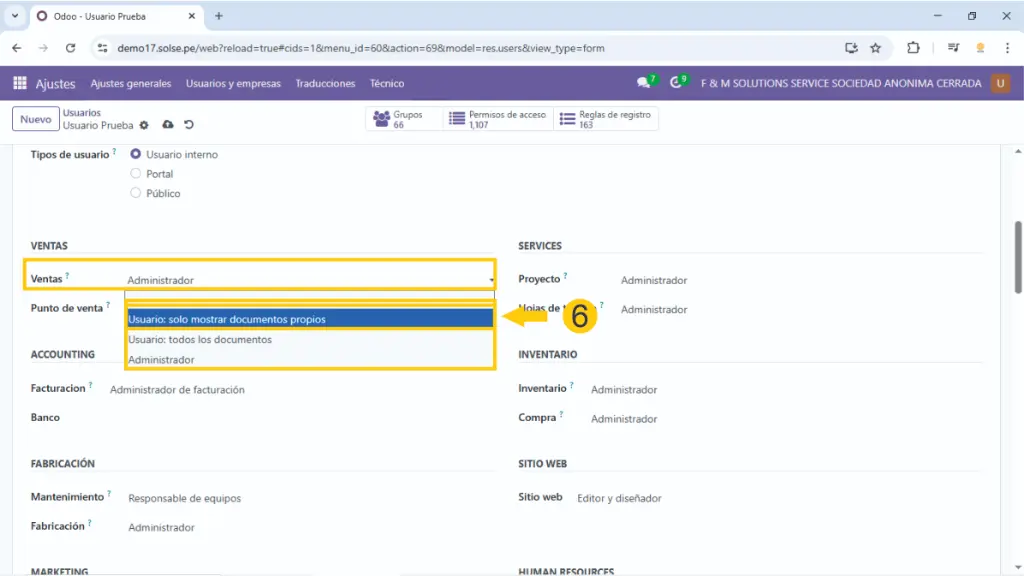Open the Permisos de acceso stat button
The height and width of the screenshot is (576, 1024).
point(498,119)
